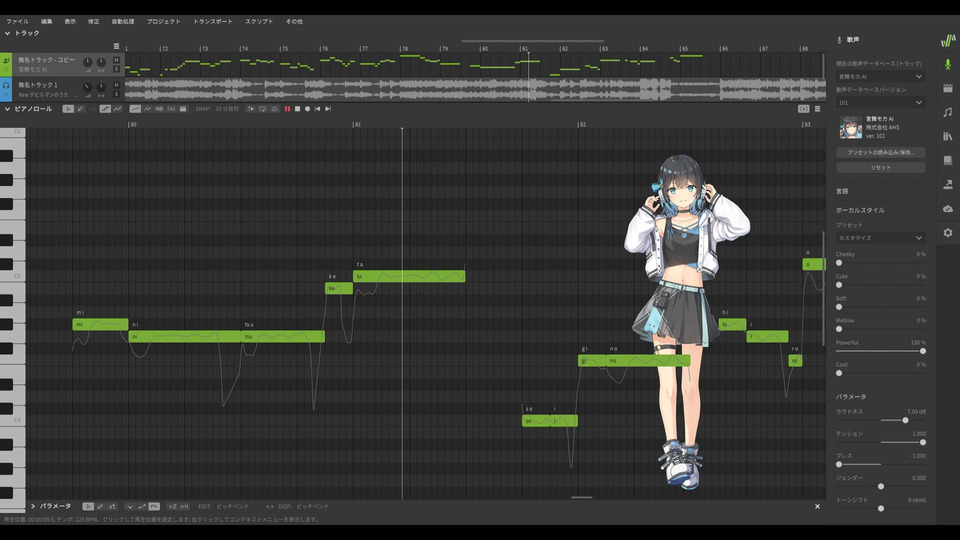The width and height of the screenshot is (960, 540).
Task: Toggle pitch curve display in piano roll toolbar
Action: pyautogui.click(x=135, y=109)
